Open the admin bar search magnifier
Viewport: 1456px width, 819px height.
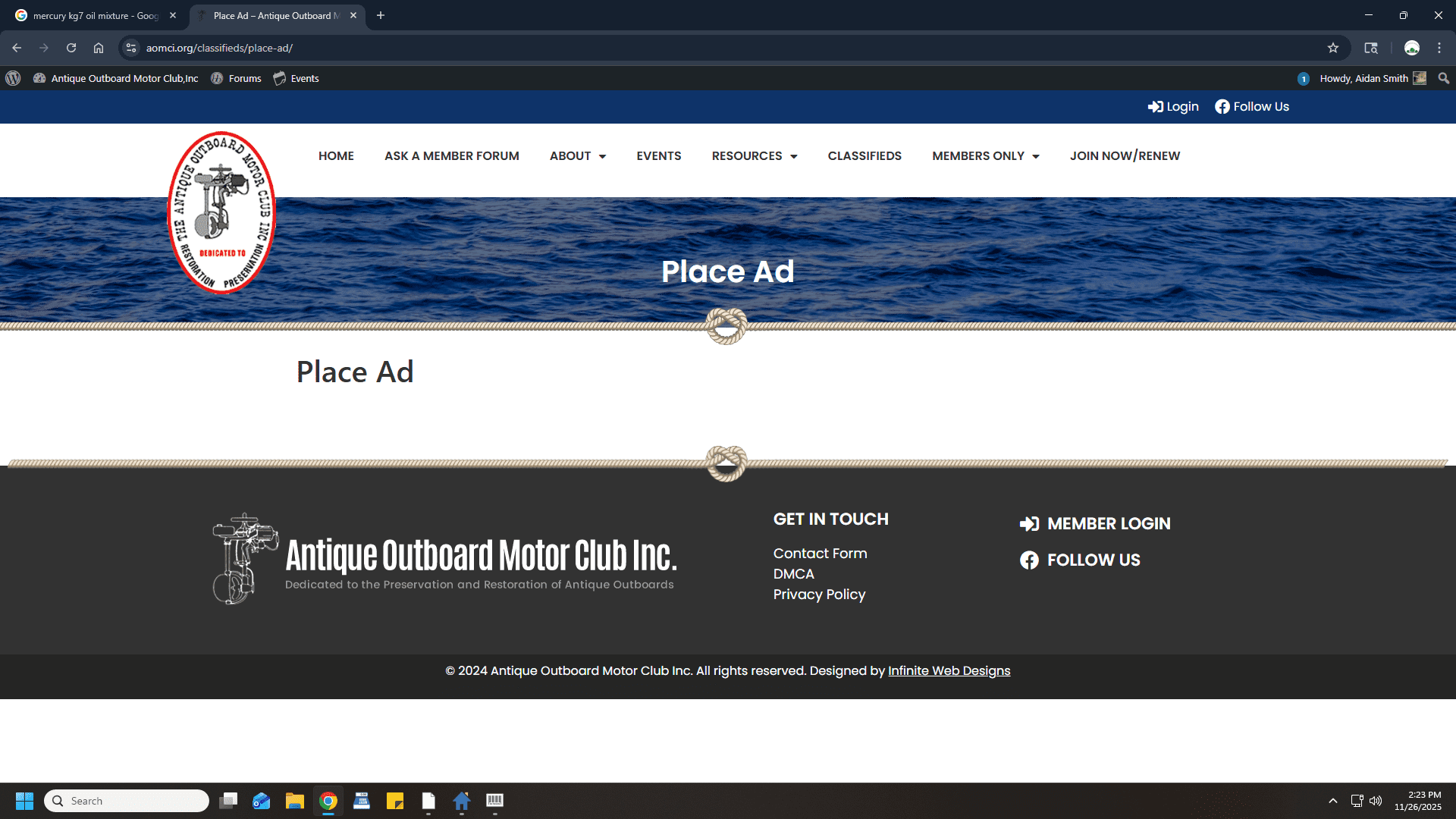1443,78
